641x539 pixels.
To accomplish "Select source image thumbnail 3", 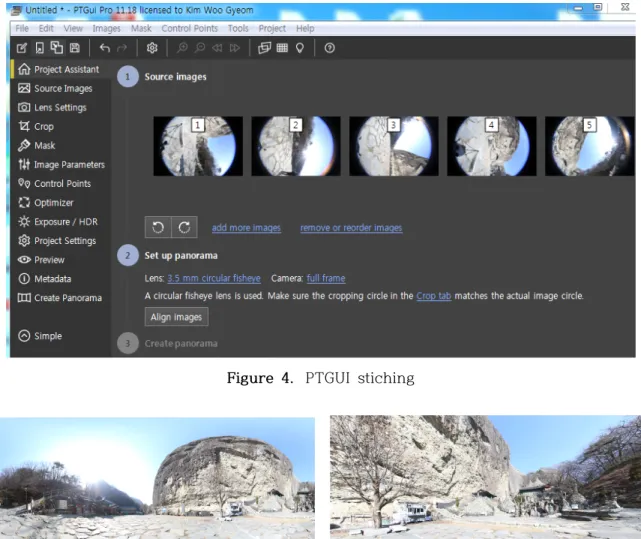I will coord(394,146).
